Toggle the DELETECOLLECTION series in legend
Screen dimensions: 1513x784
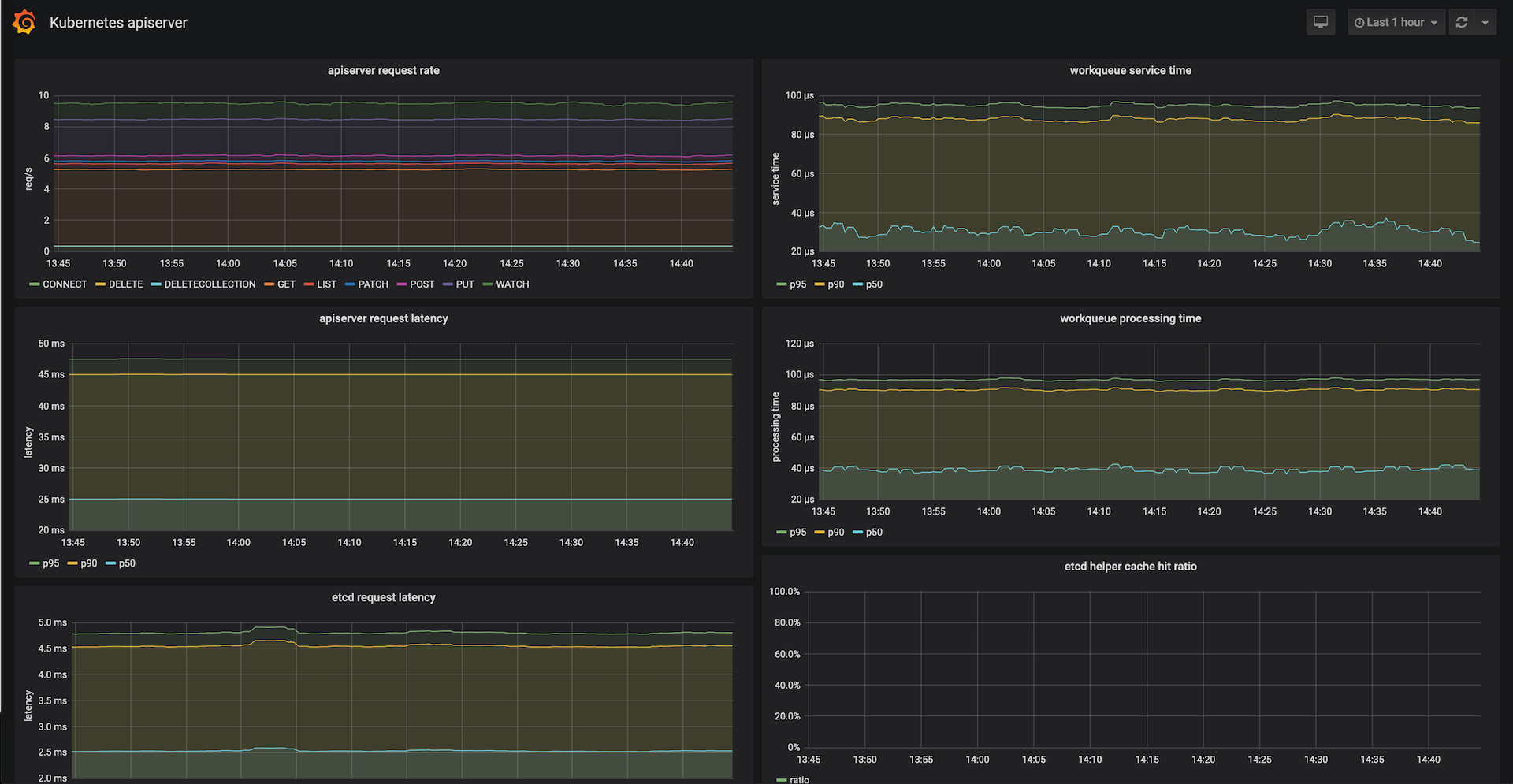tap(209, 284)
